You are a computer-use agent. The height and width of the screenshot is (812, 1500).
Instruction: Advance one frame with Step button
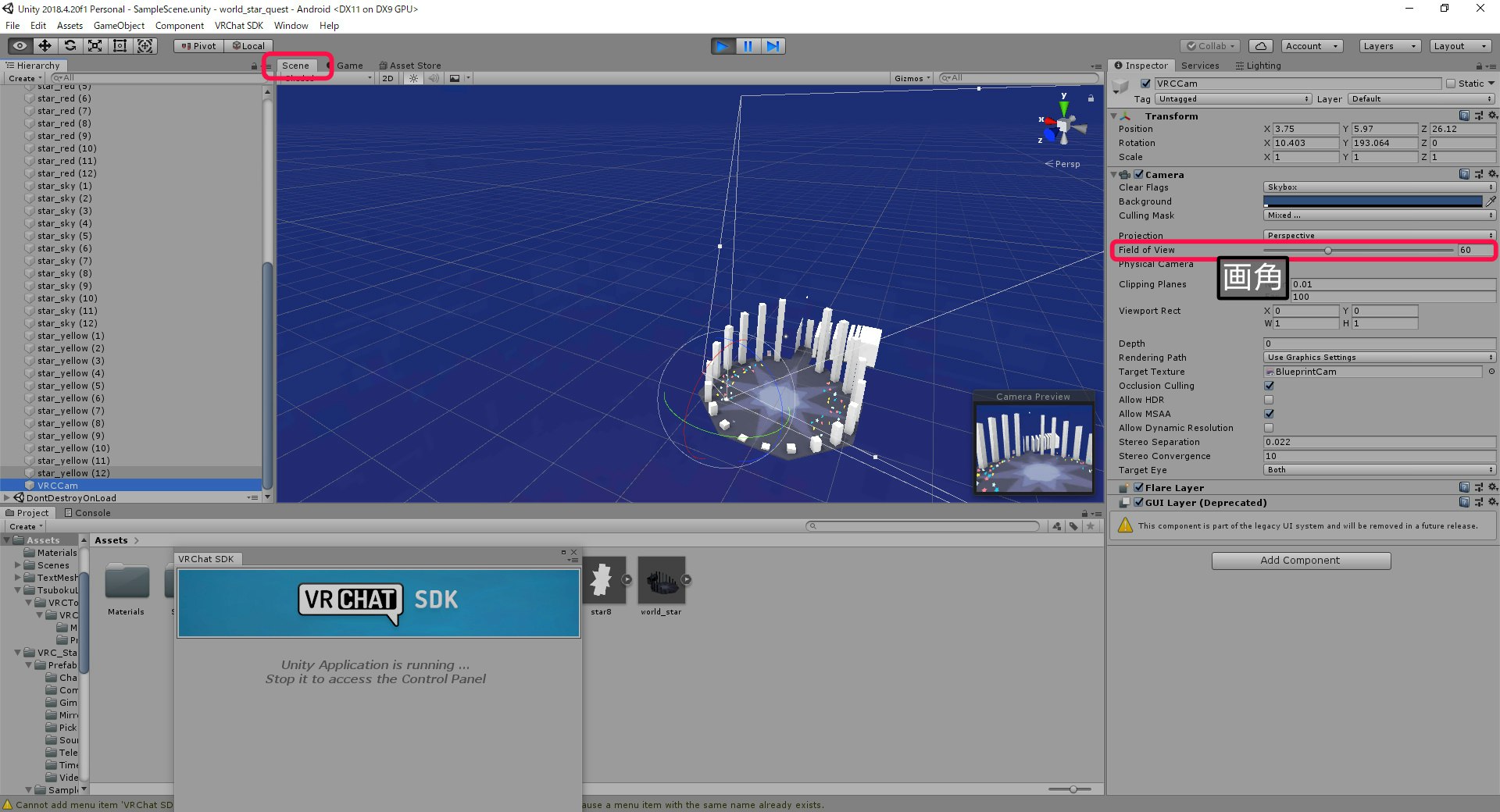773,46
